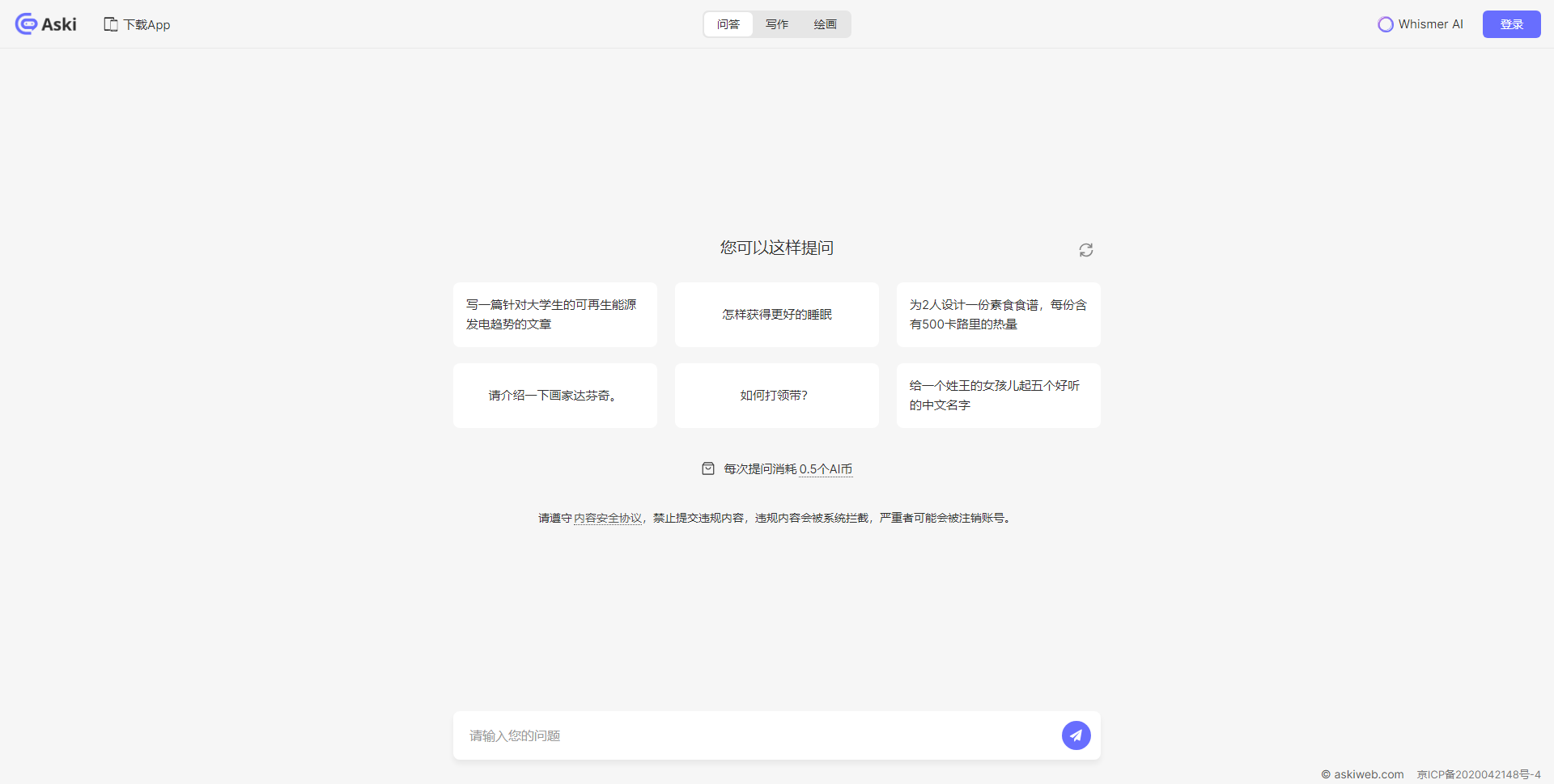Select the 绘画 tab
This screenshot has height=784, width=1554.
point(825,24)
